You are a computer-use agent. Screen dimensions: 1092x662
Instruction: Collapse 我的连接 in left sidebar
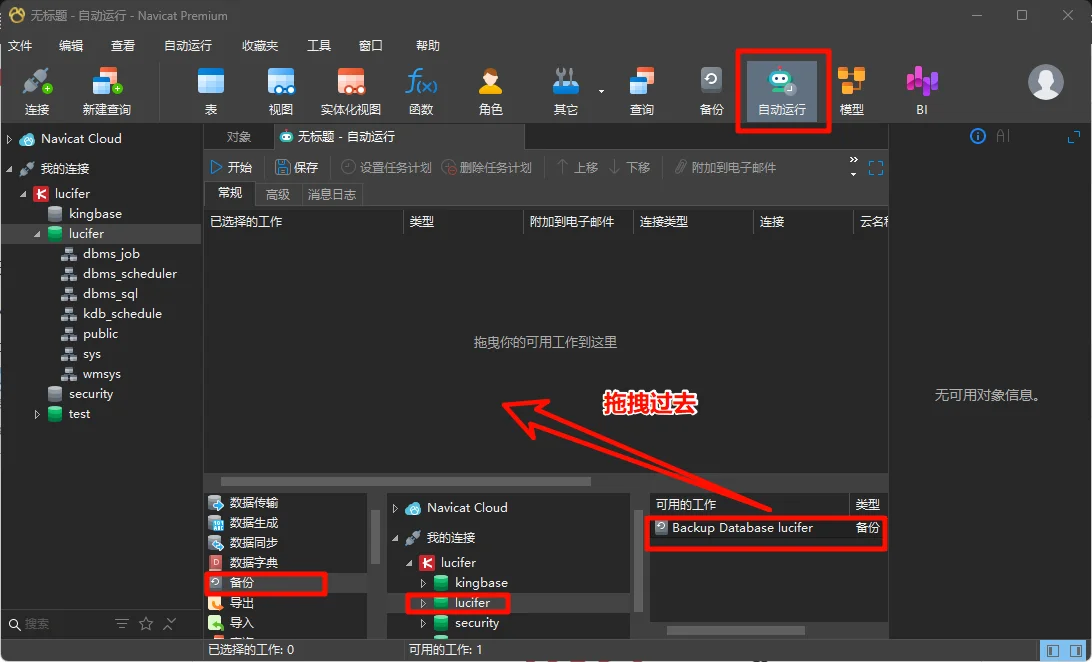(x=9, y=168)
